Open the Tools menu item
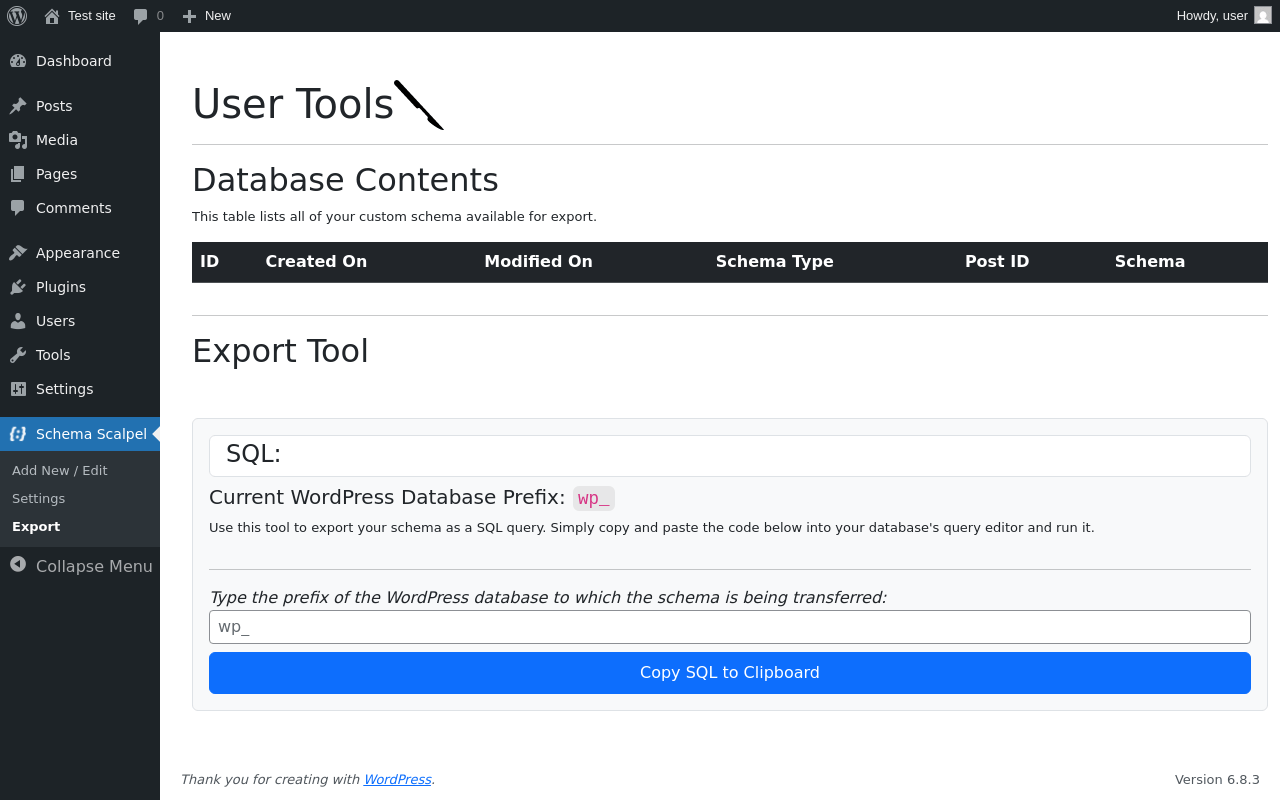Viewport: 1280px width, 800px height. [x=53, y=355]
